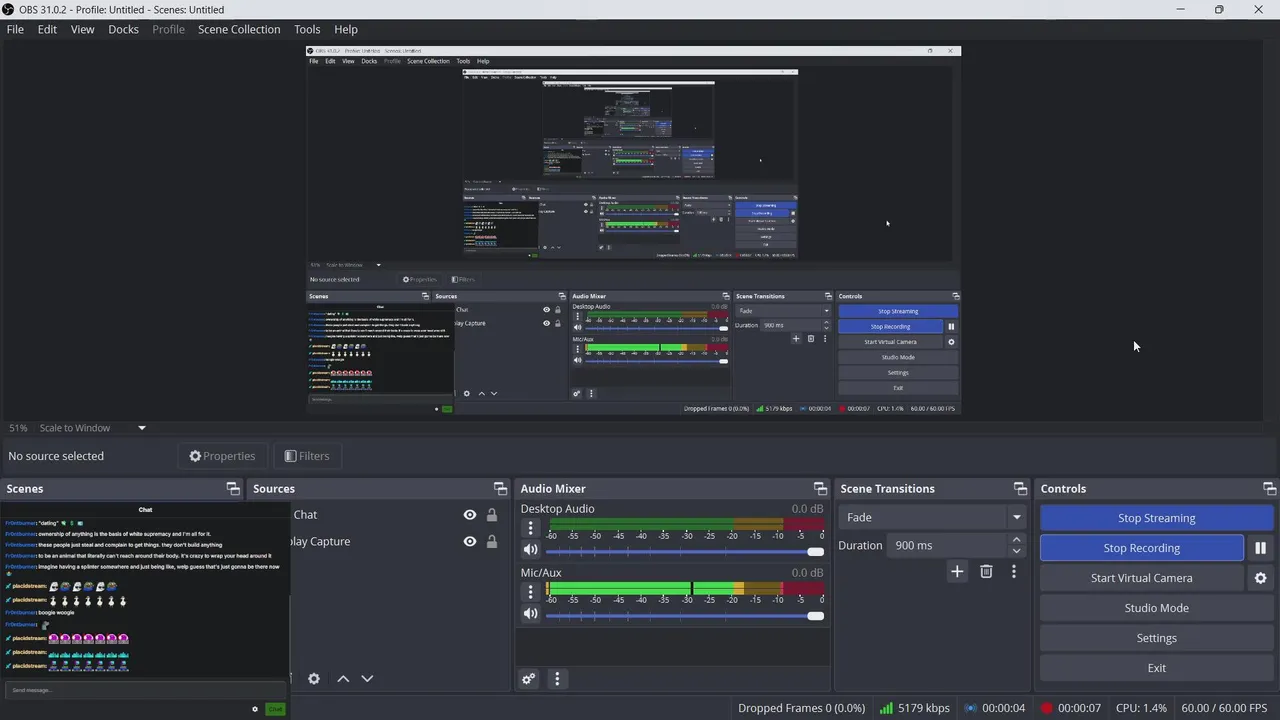
Task: Open chat settings gear in chat window
Action: 255,709
